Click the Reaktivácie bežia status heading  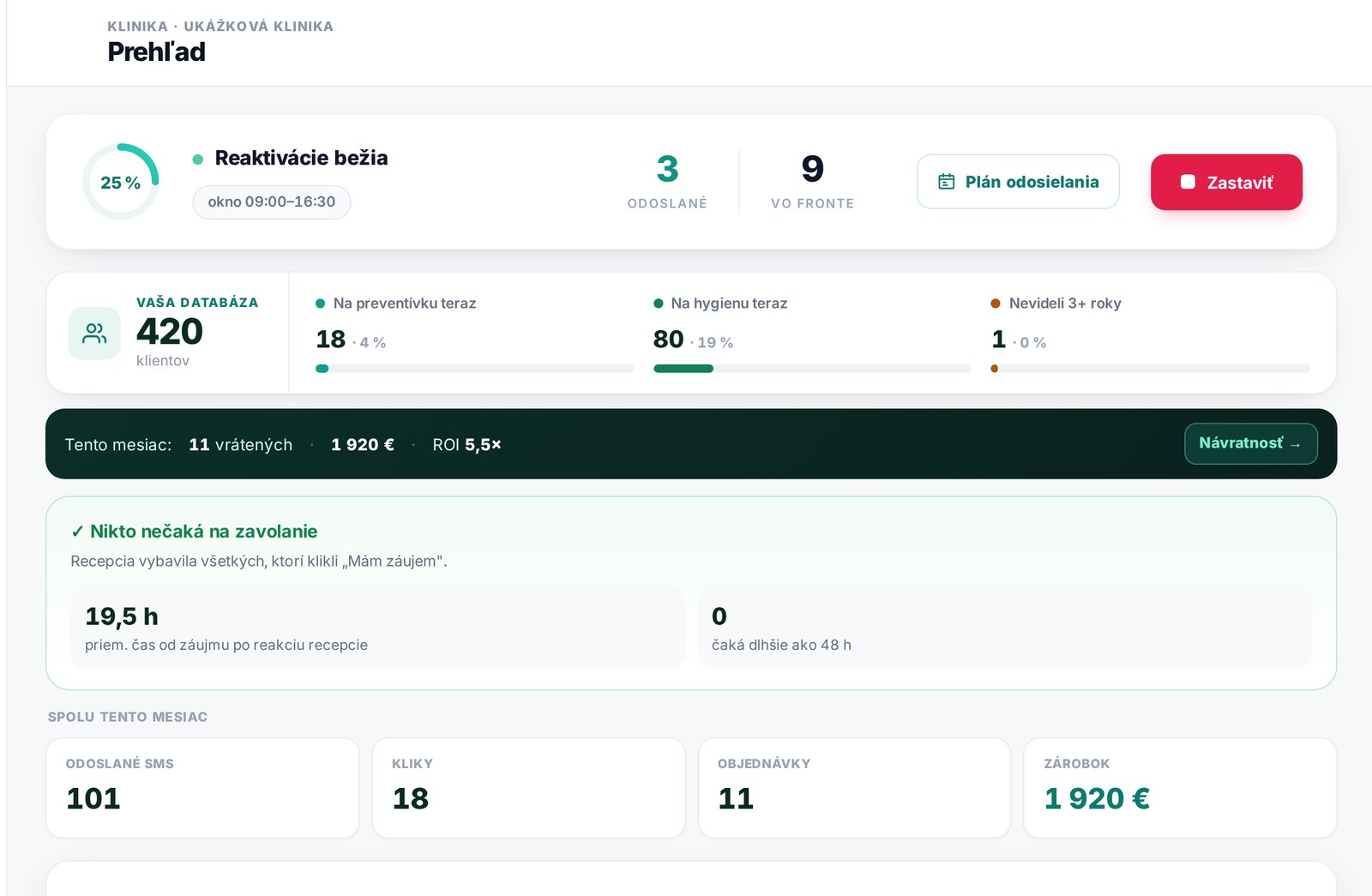pos(301,158)
